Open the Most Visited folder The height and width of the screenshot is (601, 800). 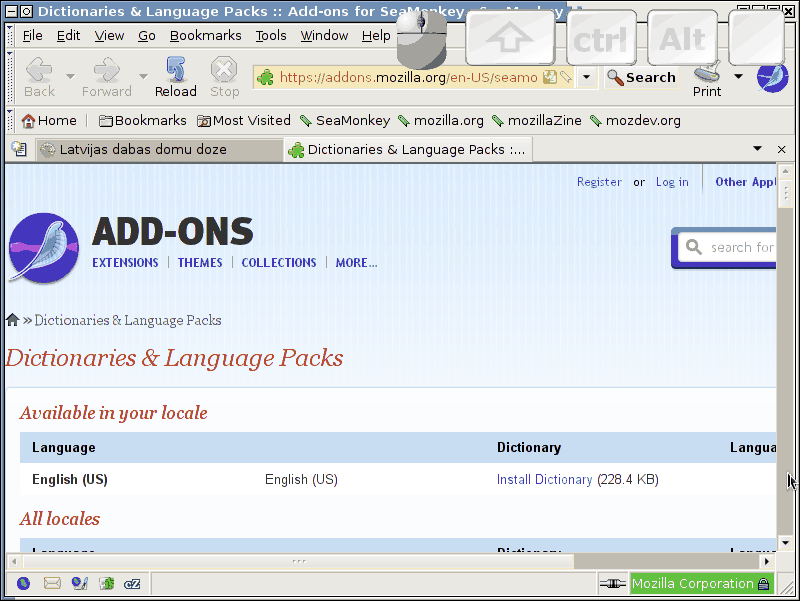[x=244, y=120]
